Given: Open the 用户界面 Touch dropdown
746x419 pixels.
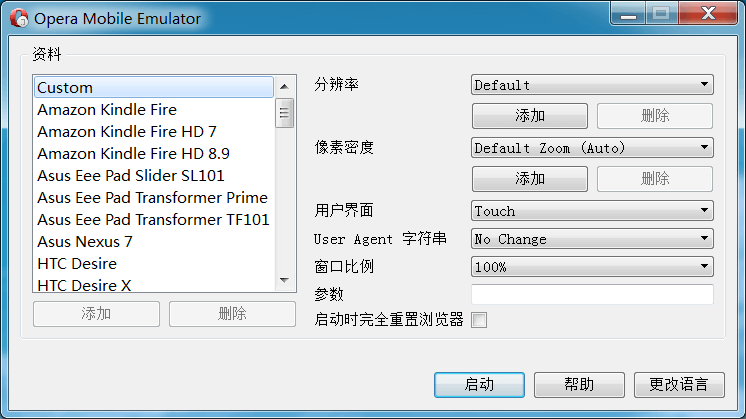Looking at the screenshot, I should (591, 211).
